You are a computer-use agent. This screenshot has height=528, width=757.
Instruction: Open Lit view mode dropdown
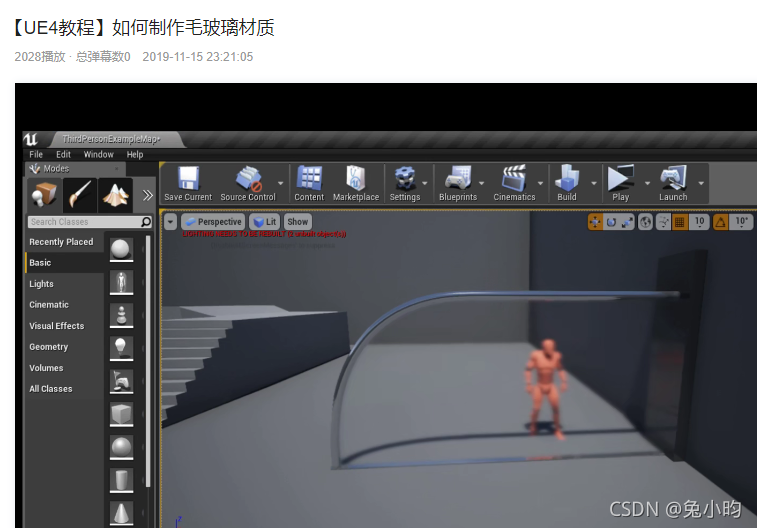265,222
